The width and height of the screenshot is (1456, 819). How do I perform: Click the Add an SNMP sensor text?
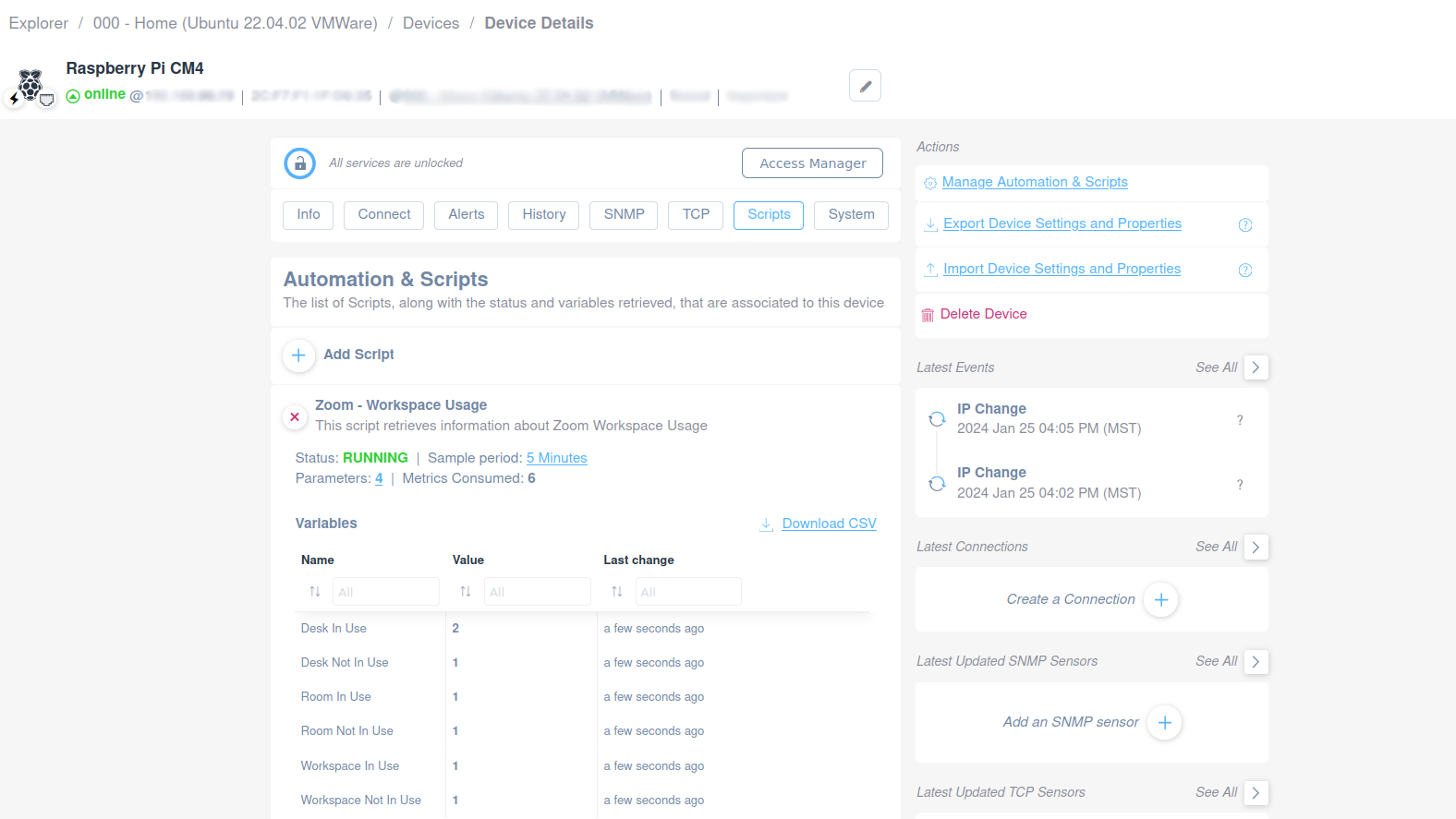click(1071, 723)
